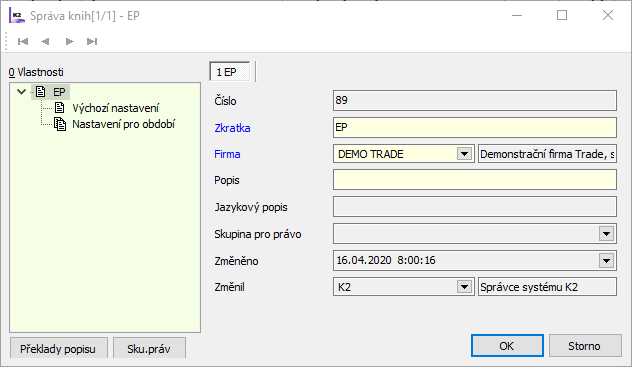Open the Skupina pro právo dropdown

(606, 234)
